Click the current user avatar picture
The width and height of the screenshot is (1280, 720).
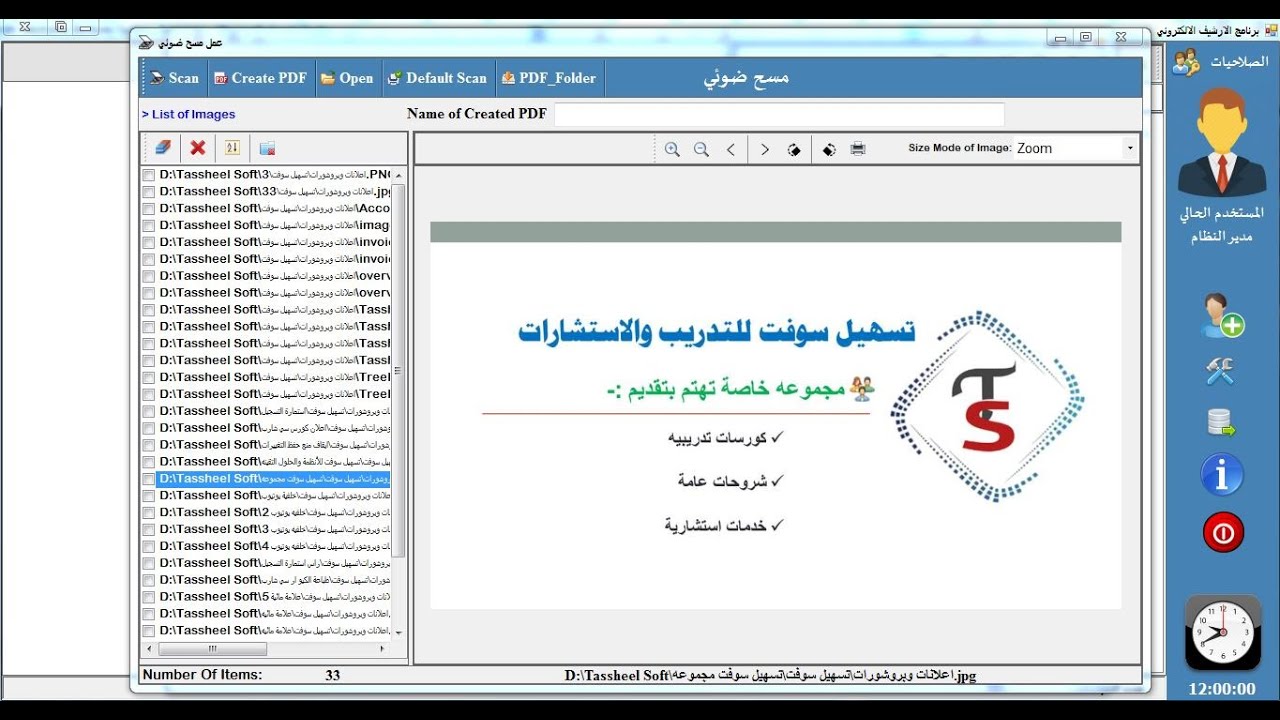click(x=1221, y=141)
